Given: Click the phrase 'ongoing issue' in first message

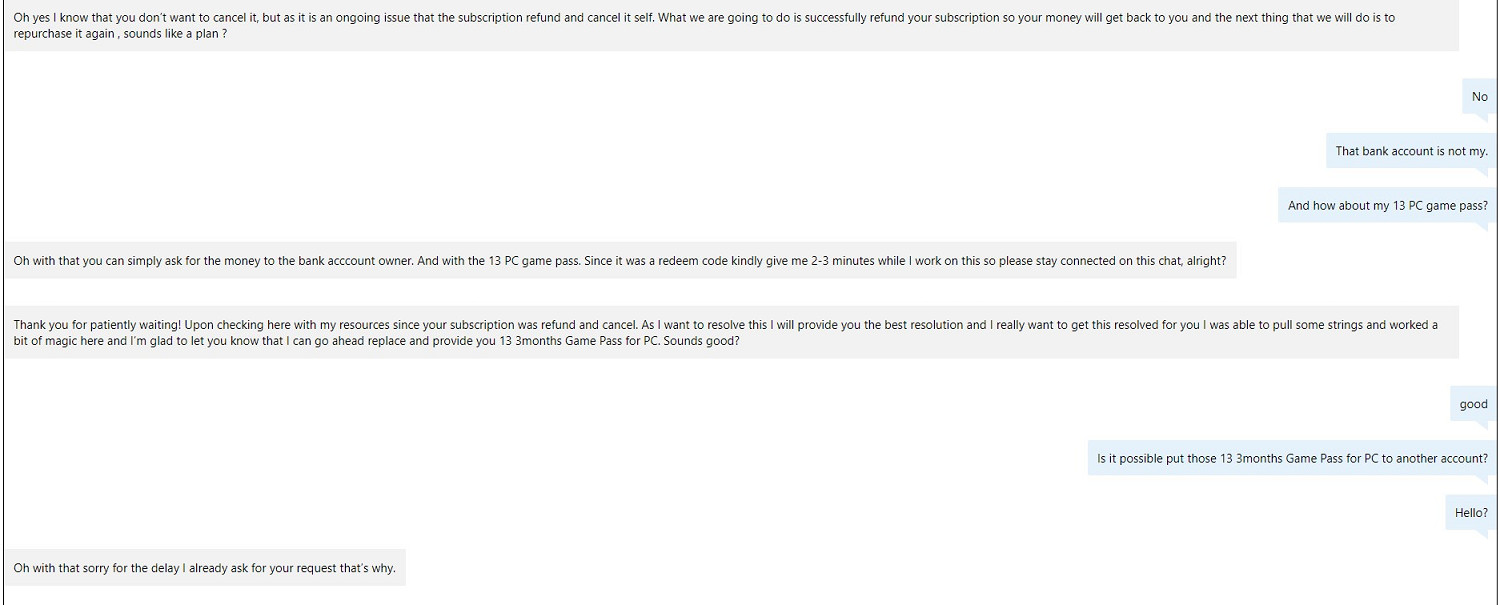Looking at the screenshot, I should [x=357, y=18].
